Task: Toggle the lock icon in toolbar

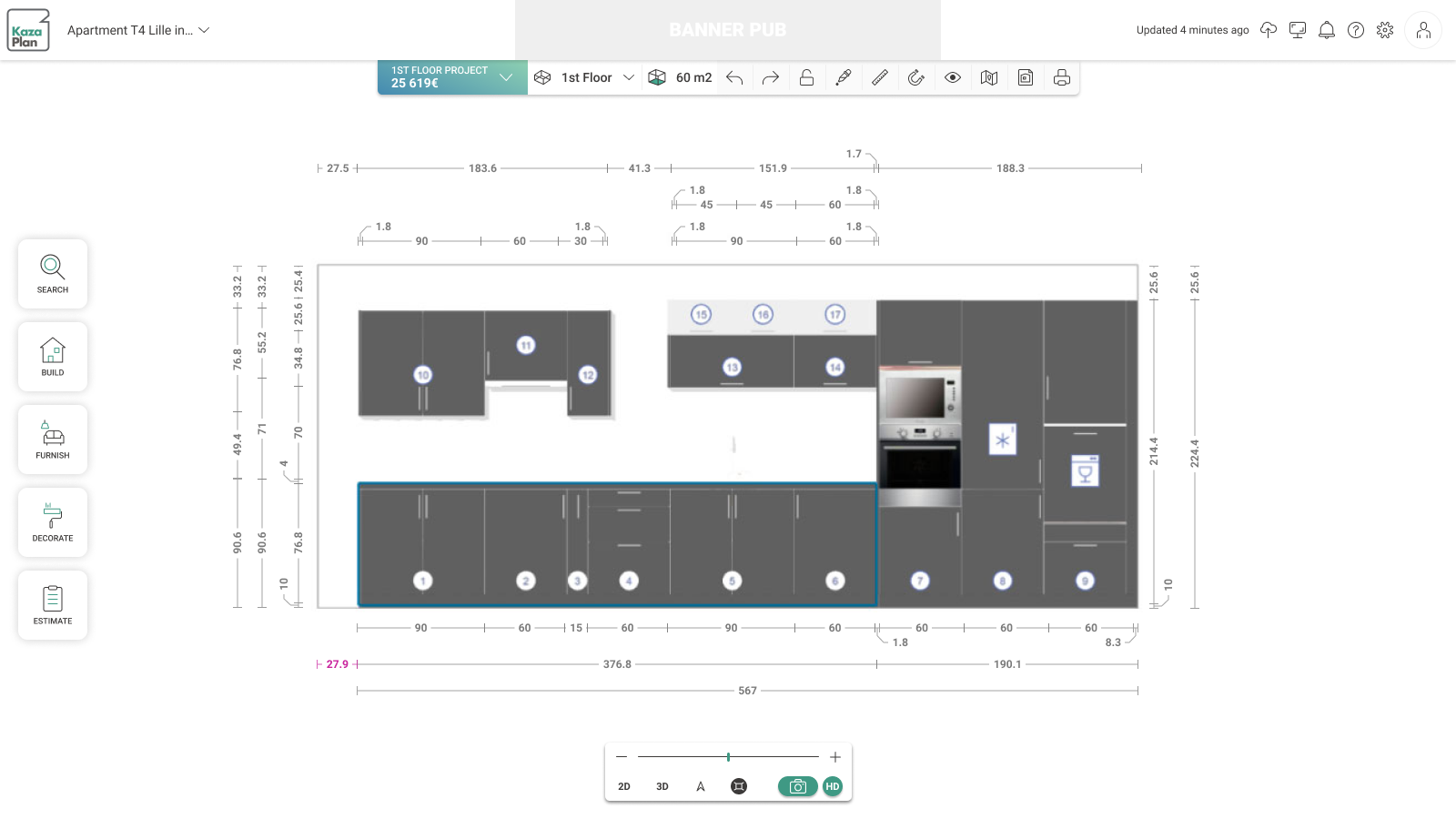Action: 806,78
